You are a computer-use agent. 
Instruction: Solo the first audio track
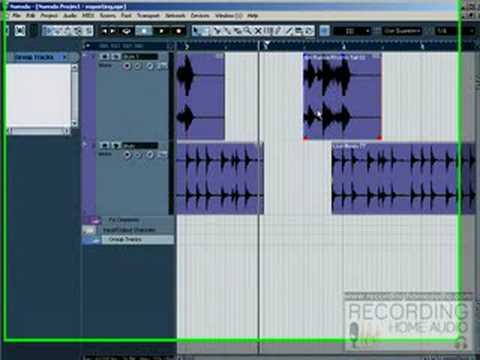coord(115,57)
